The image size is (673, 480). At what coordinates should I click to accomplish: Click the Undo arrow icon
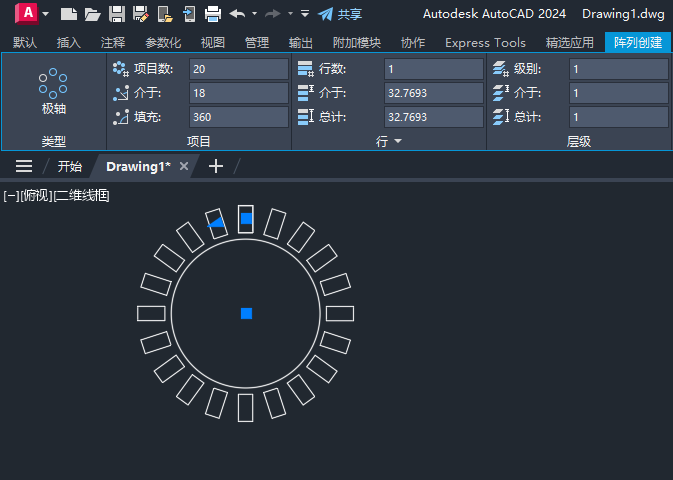(x=237, y=14)
